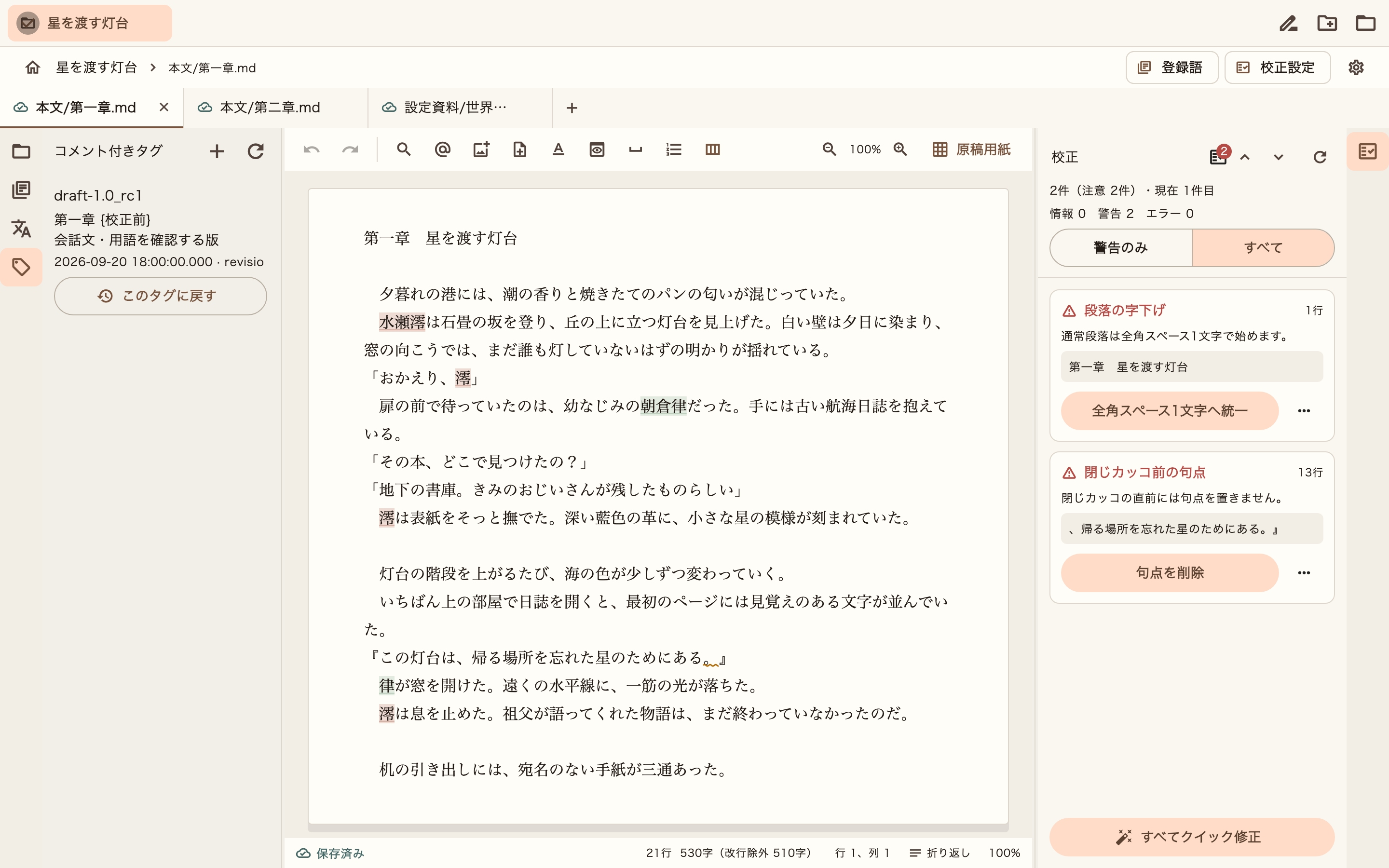Apply 句点を削除 fix

[1170, 573]
